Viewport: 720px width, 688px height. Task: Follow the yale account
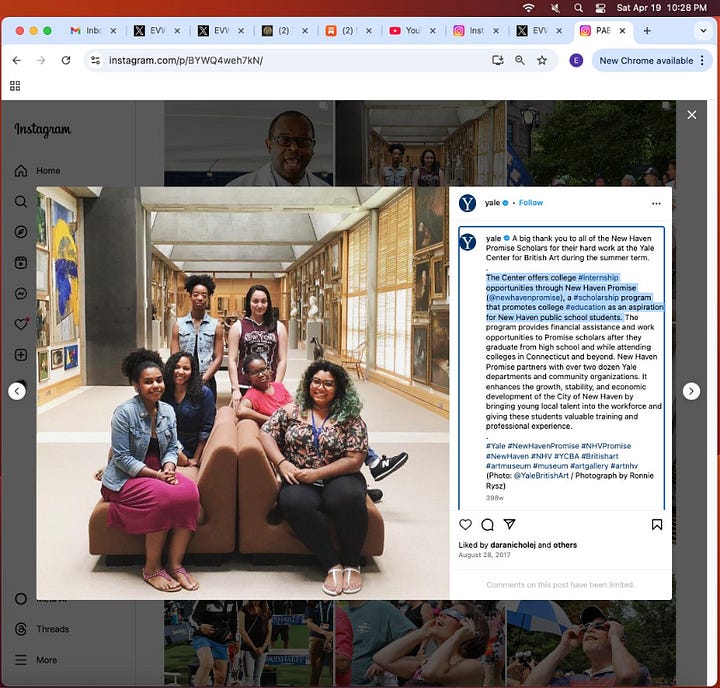tap(530, 203)
